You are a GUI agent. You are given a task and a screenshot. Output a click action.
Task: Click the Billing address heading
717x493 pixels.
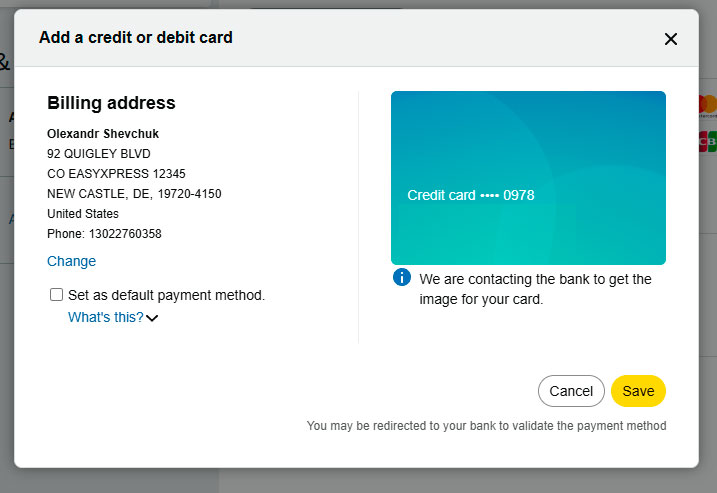[x=111, y=103]
